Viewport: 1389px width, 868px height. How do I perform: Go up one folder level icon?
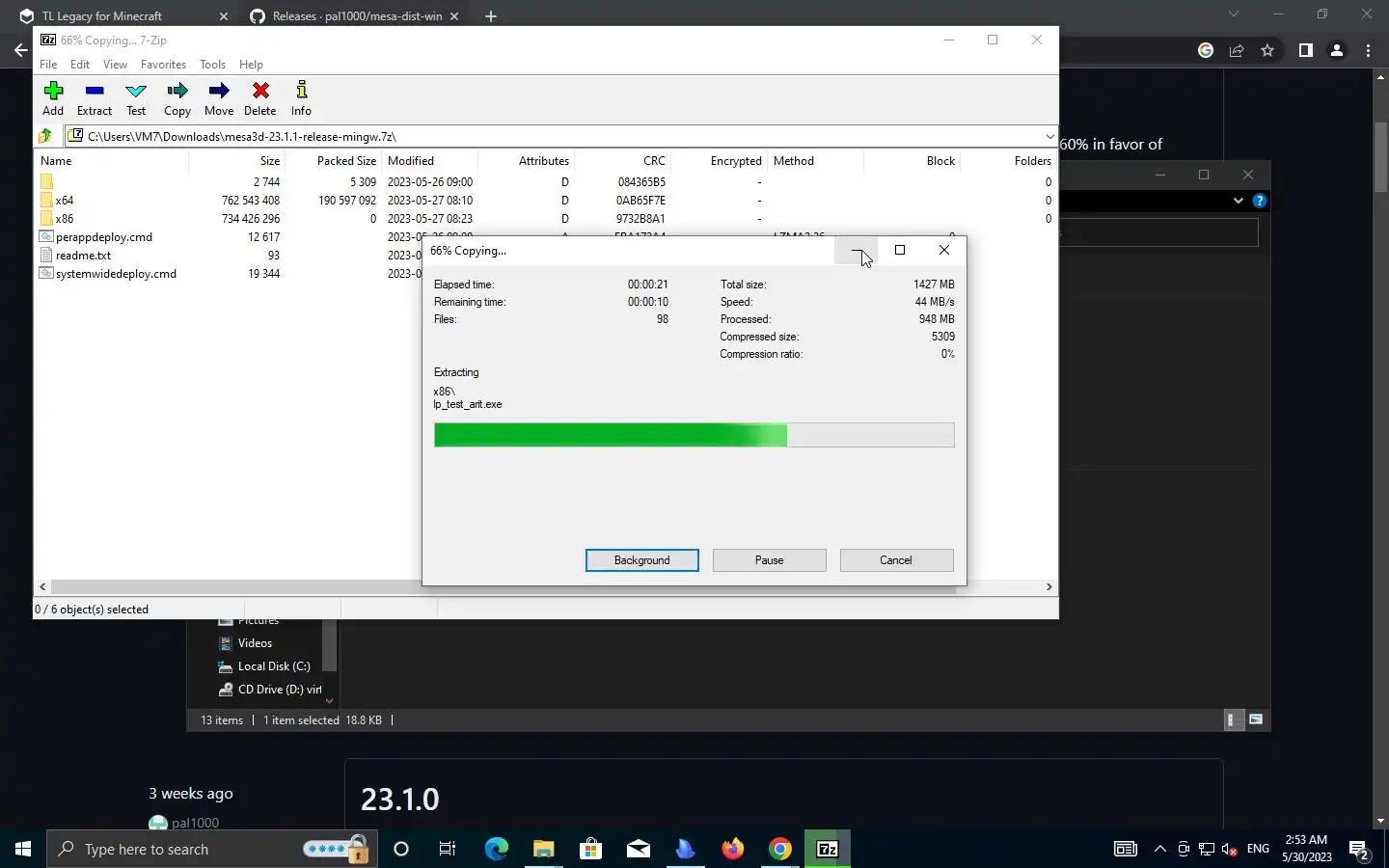[45, 136]
